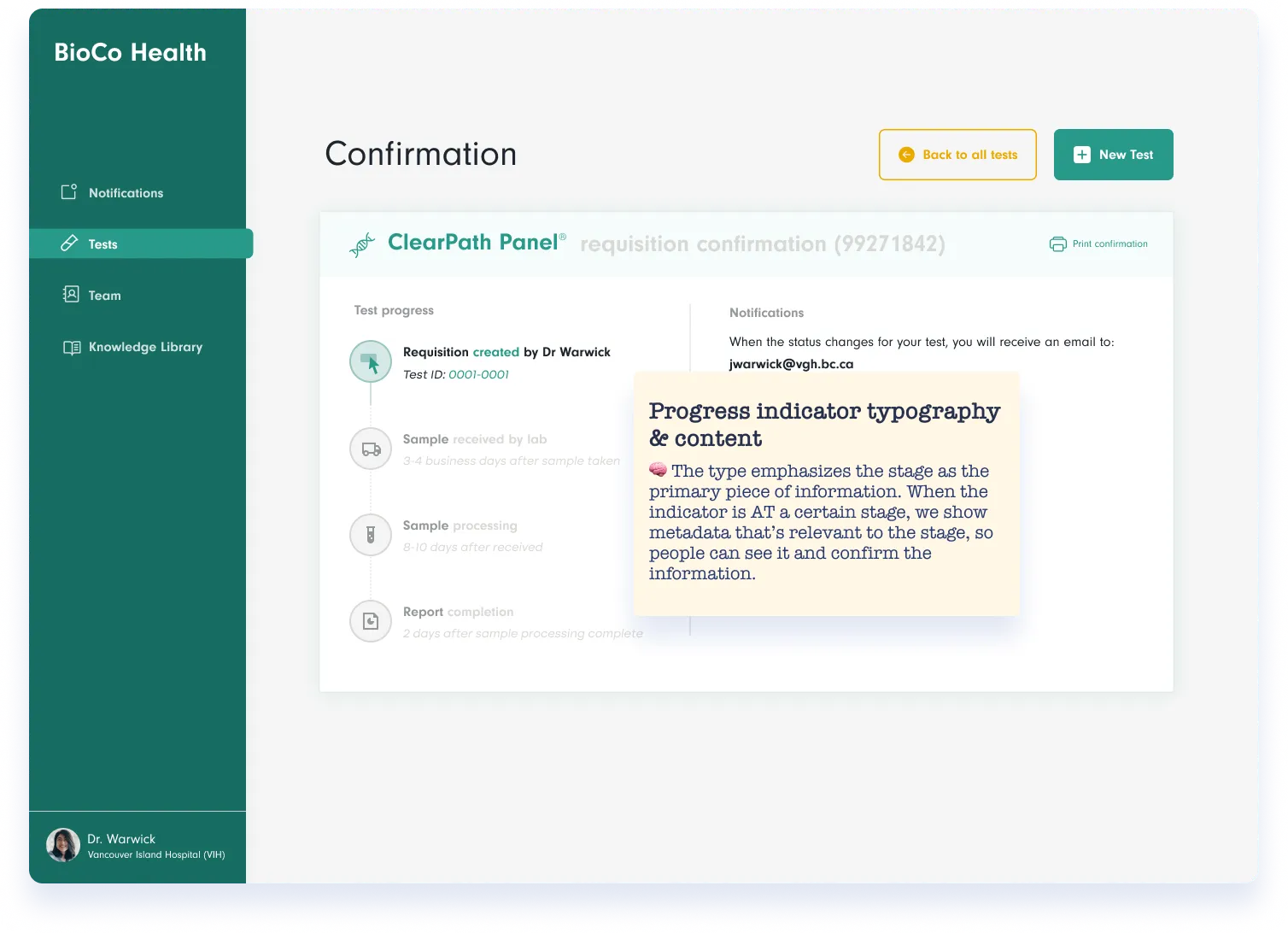Click the Test ID 0001-0001 link

(x=478, y=374)
